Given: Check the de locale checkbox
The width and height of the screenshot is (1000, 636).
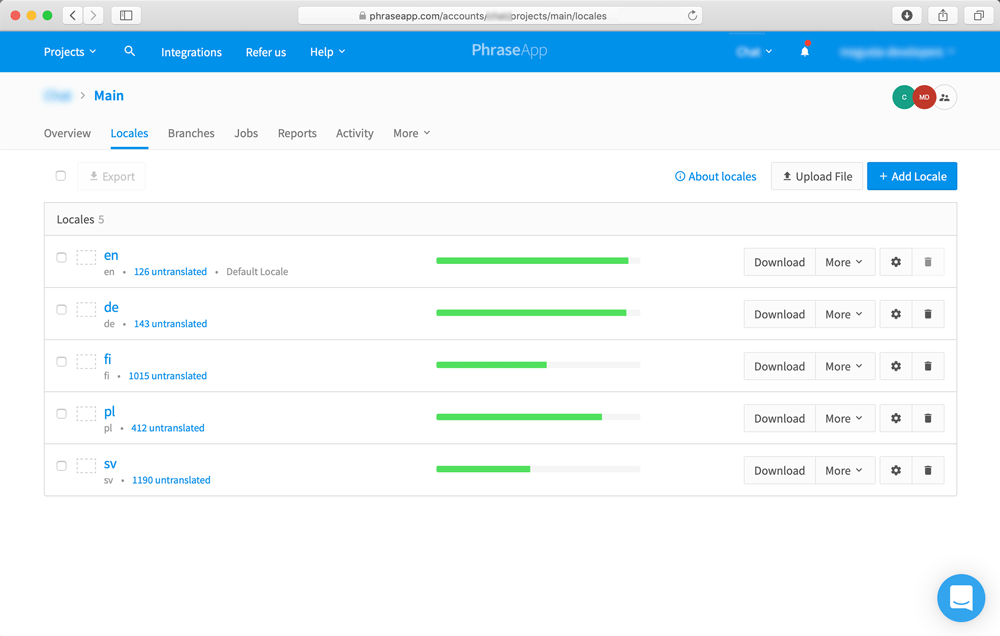Looking at the screenshot, I should pyautogui.click(x=61, y=309).
